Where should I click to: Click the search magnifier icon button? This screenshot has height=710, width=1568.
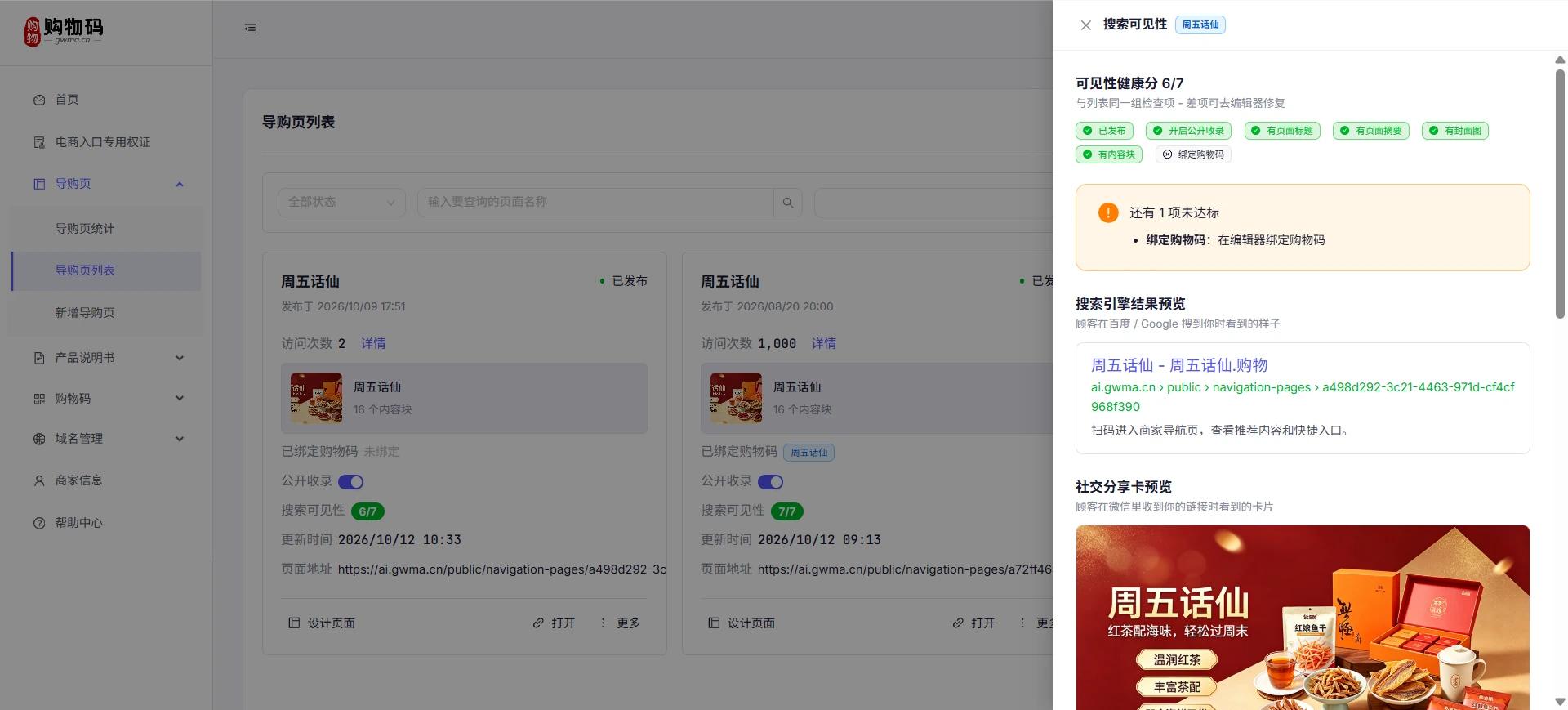click(x=788, y=203)
